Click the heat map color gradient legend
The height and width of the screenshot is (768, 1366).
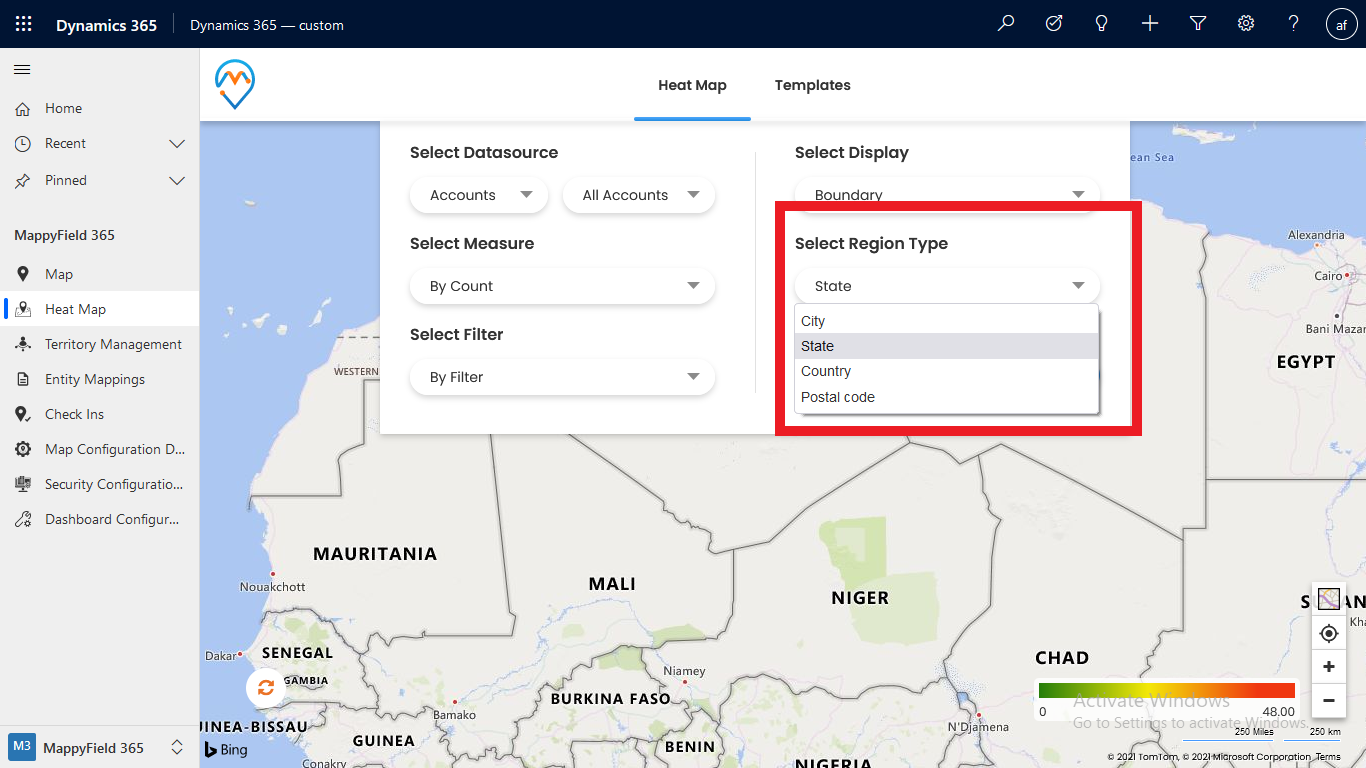pyautogui.click(x=1167, y=690)
